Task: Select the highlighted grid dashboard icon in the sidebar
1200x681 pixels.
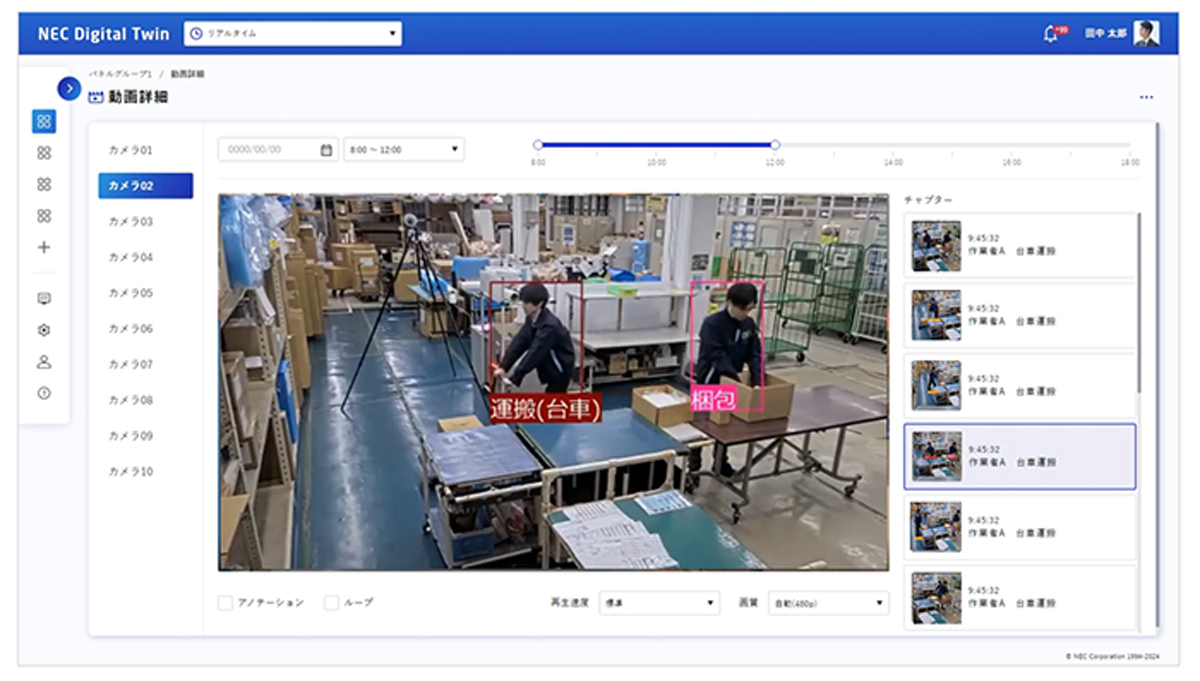Action: click(x=44, y=122)
